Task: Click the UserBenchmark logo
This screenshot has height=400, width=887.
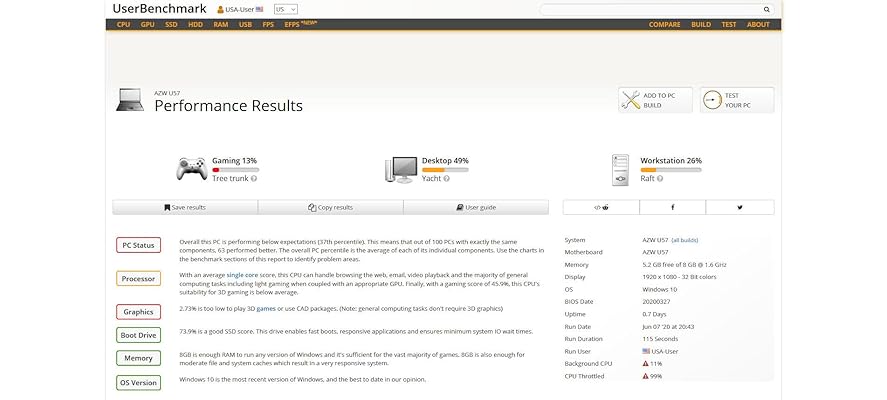Action: click(160, 9)
